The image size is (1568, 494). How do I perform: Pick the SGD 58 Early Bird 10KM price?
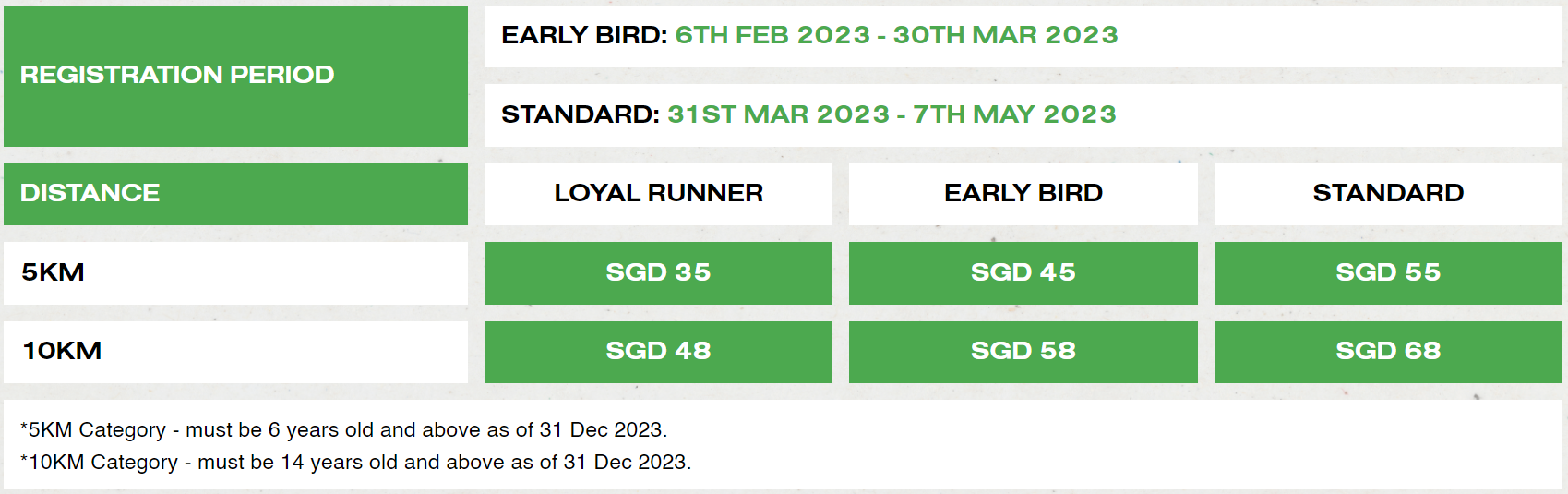click(x=1023, y=351)
